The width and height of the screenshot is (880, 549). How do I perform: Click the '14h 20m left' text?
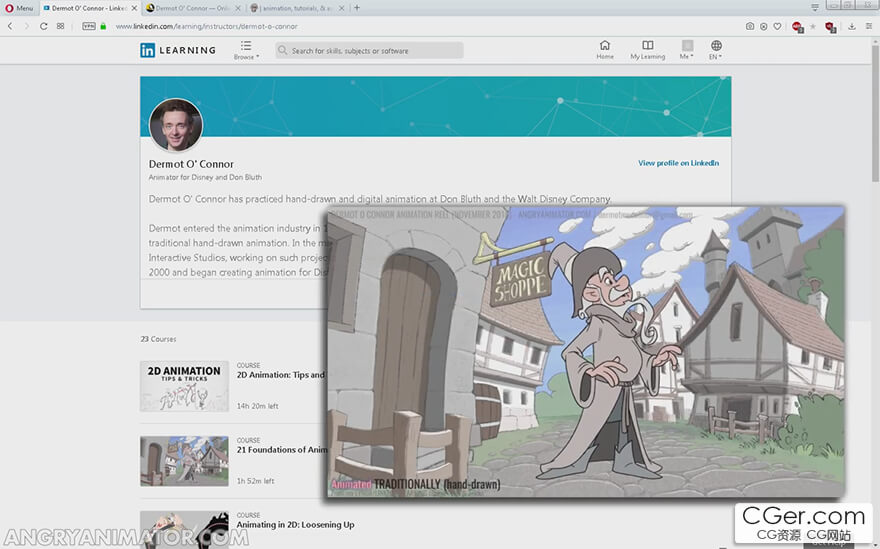click(258, 406)
